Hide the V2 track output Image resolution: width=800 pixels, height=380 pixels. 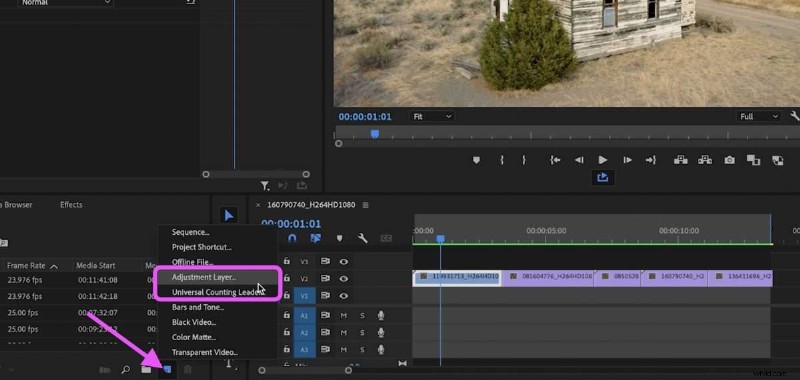[344, 278]
